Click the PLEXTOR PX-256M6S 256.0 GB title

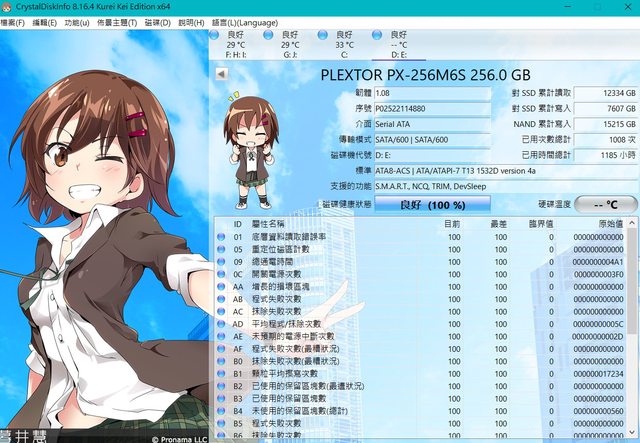pos(425,75)
